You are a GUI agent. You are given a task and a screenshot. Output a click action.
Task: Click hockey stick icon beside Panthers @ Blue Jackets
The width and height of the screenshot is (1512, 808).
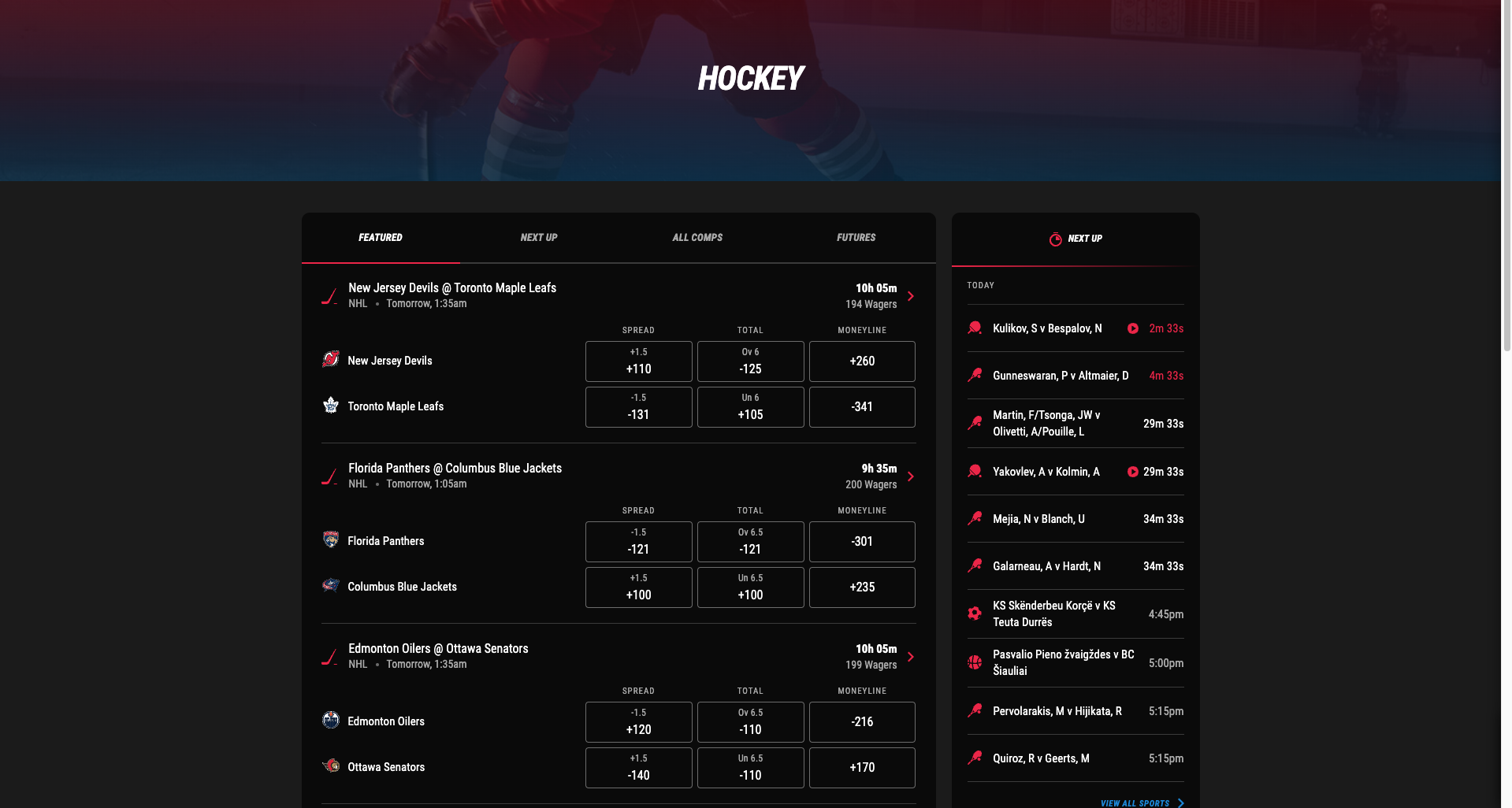(x=329, y=476)
